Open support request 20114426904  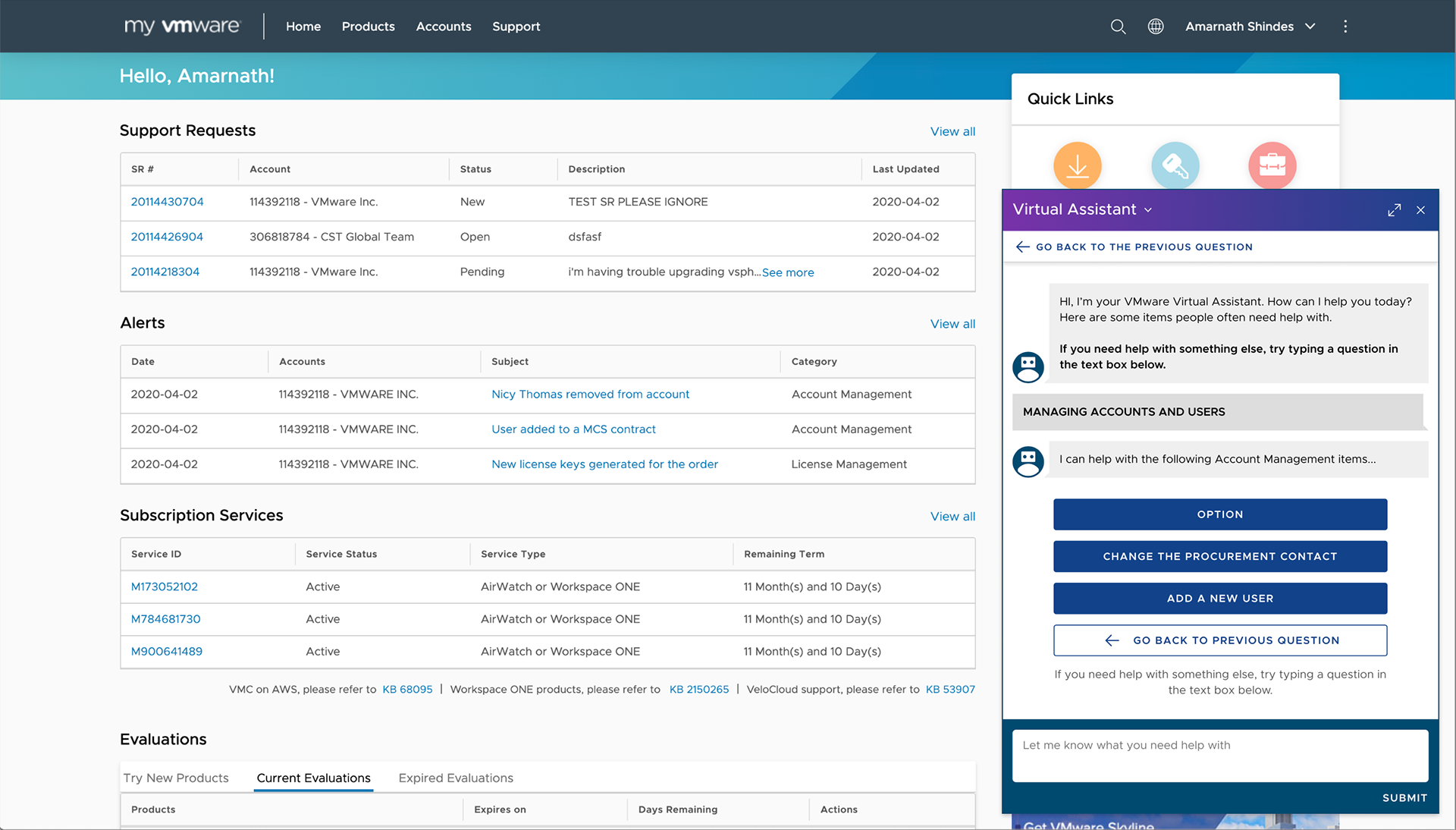(x=167, y=237)
